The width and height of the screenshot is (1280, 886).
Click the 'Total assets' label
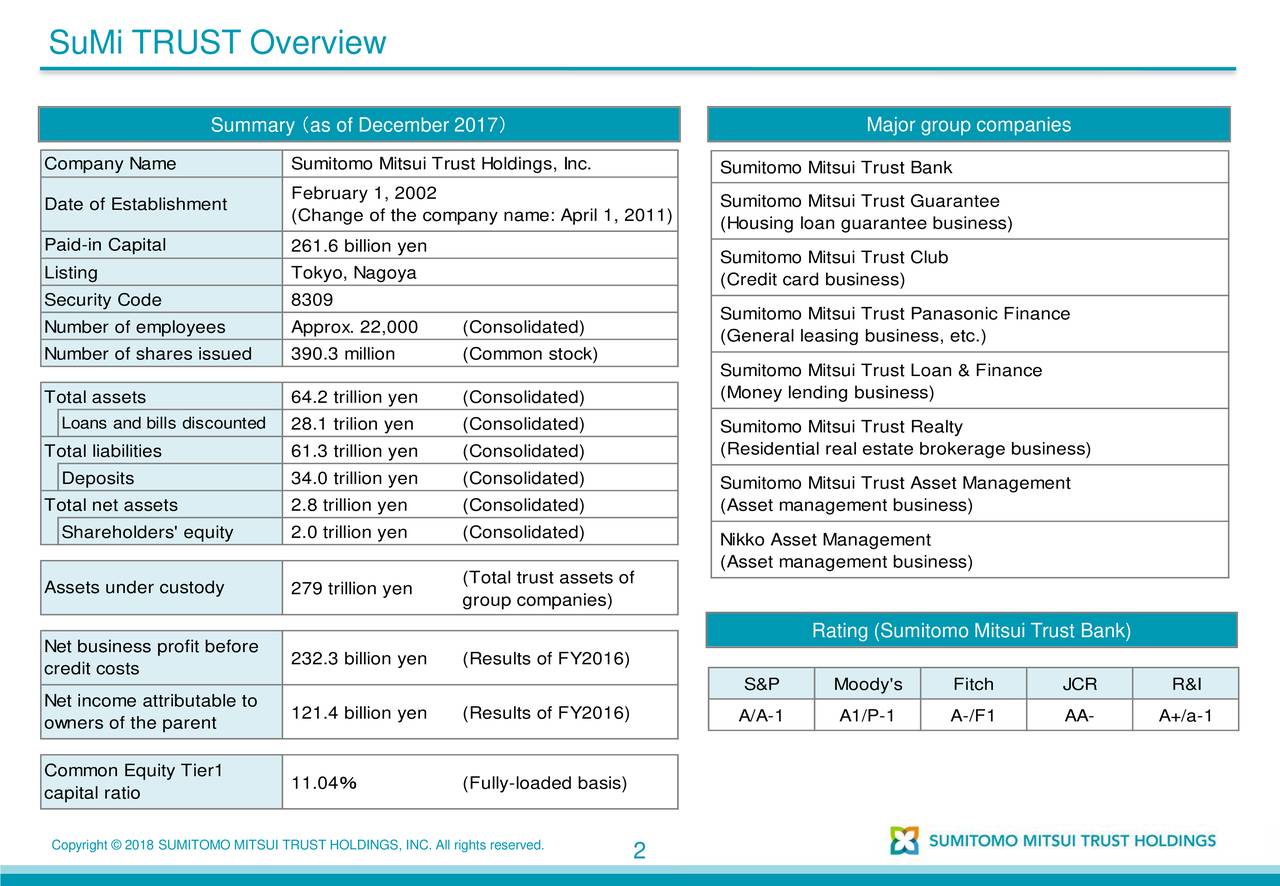coord(95,397)
